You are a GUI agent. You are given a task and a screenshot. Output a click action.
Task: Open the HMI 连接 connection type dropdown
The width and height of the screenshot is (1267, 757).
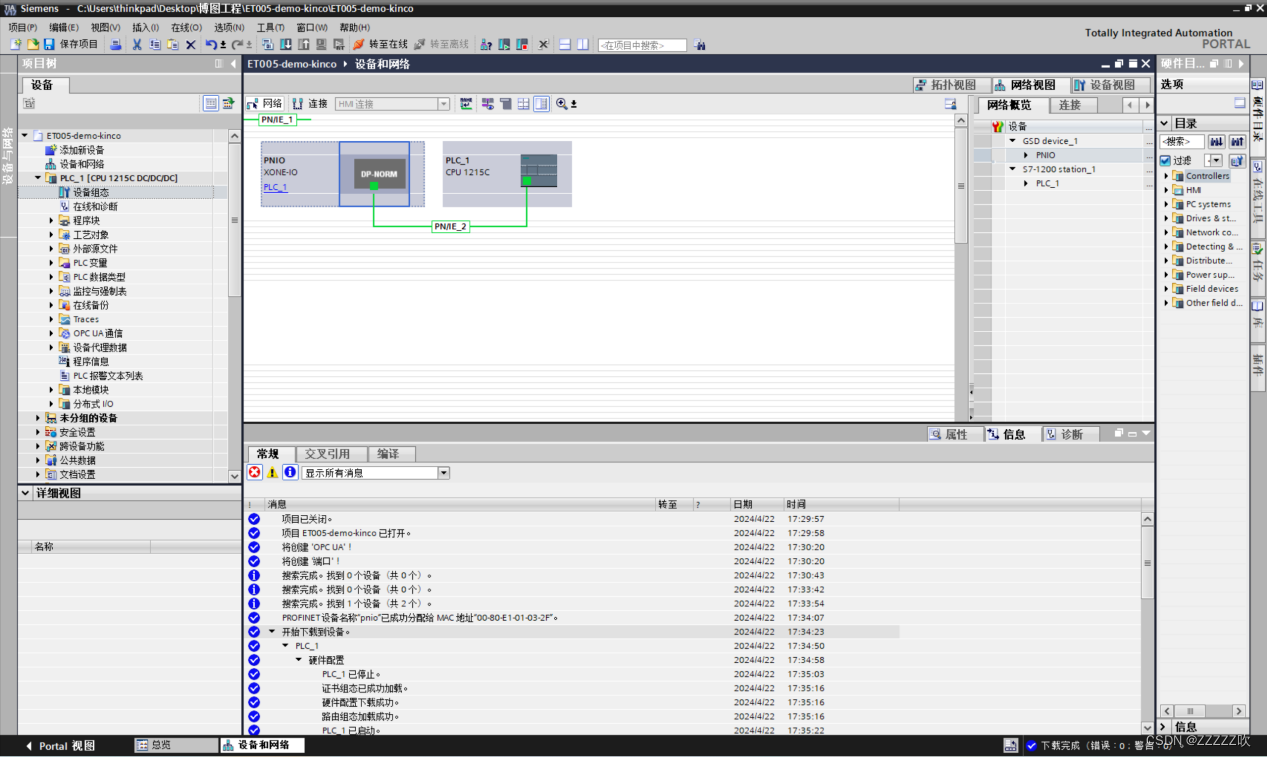tap(444, 104)
